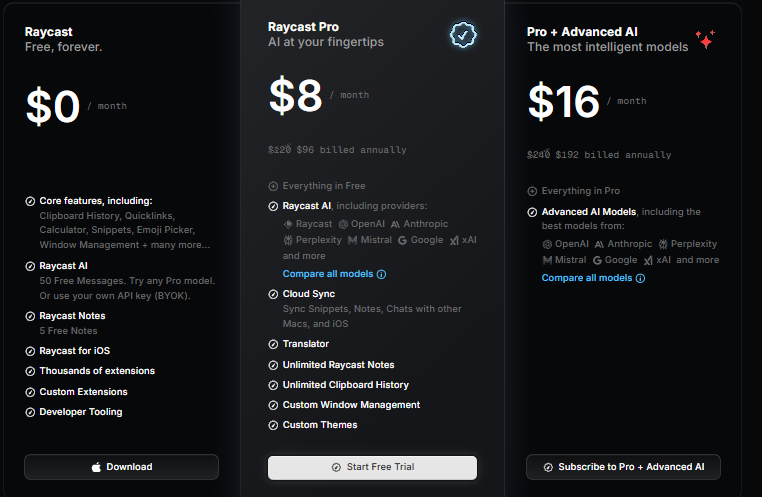Click the checkmark next to Developer Tooling
The image size is (762, 497).
click(x=30, y=412)
